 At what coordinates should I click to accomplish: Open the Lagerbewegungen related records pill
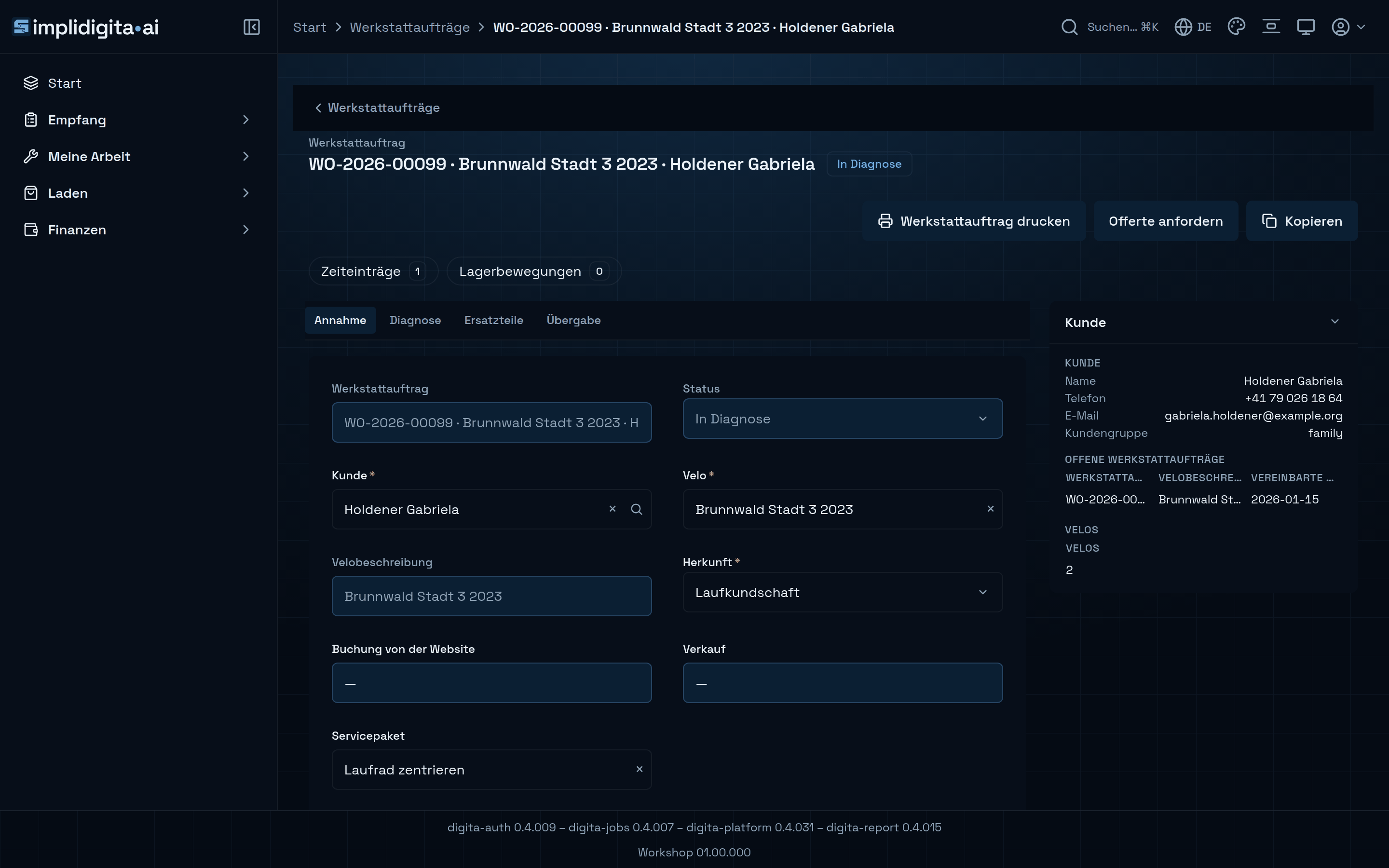coord(533,271)
